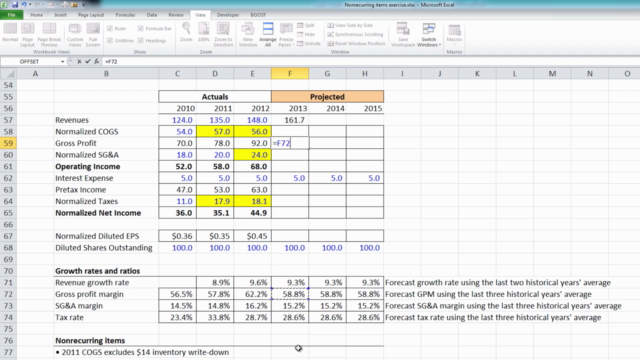Confirm formula entry with checkmark
This screenshot has width=640, height=360.
tap(87, 61)
